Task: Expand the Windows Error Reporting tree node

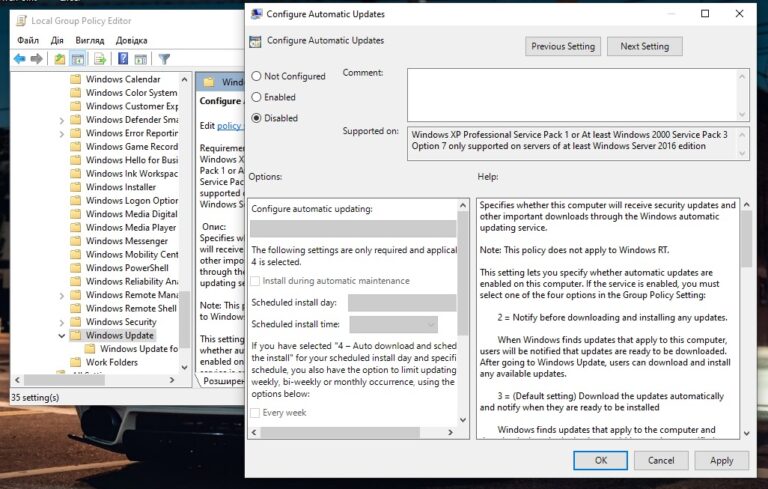Action: [61, 133]
